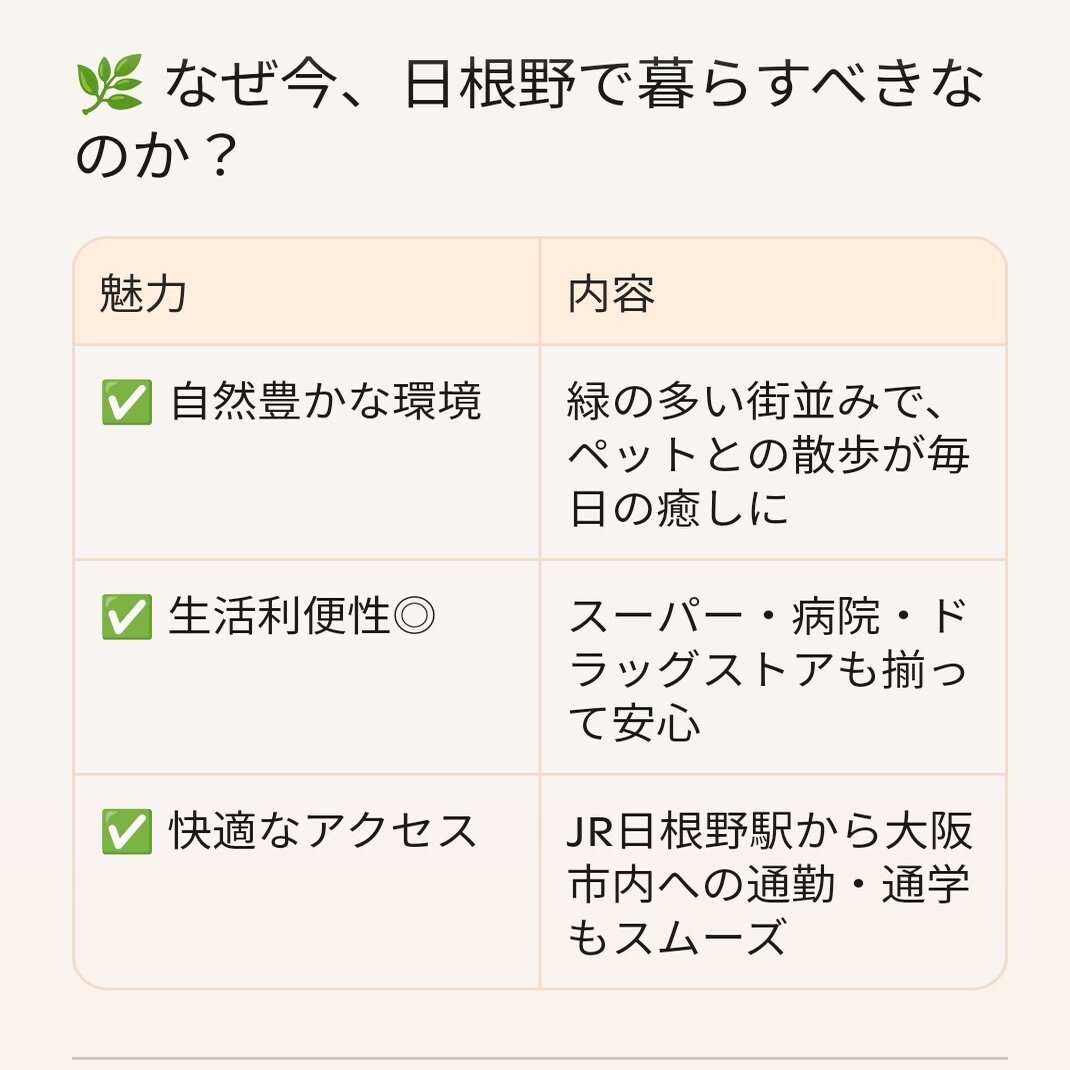This screenshot has height=1070, width=1070.
Task: Select the line ペットとの散歩が毎
Action: [x=769, y=455]
